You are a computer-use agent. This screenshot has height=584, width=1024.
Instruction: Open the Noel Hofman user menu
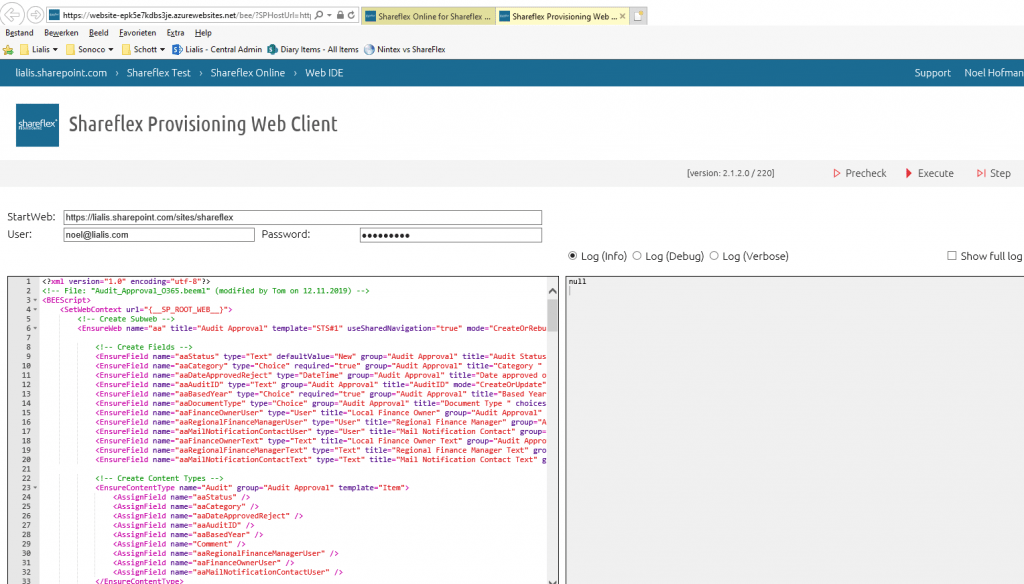point(993,73)
